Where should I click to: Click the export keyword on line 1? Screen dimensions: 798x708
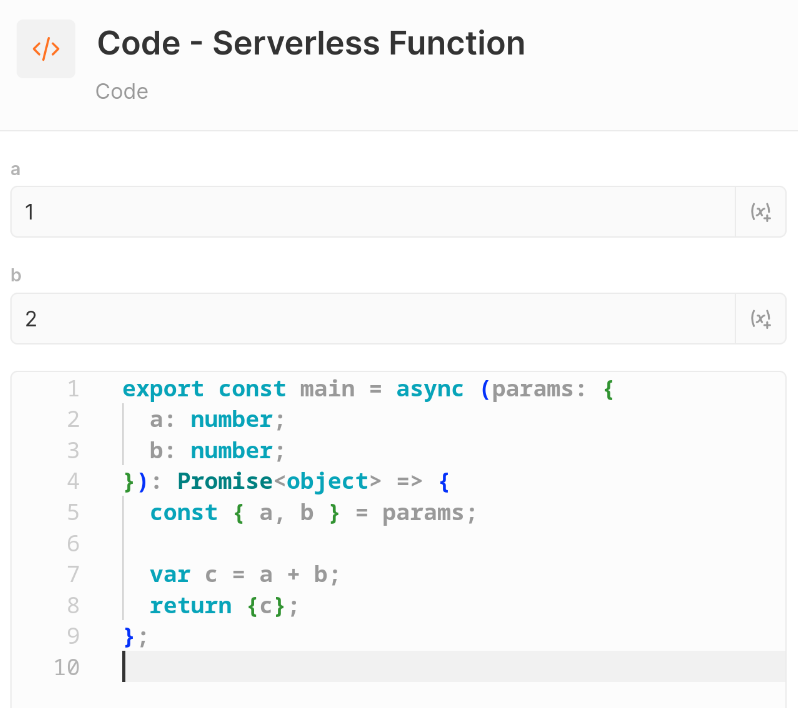point(163,389)
